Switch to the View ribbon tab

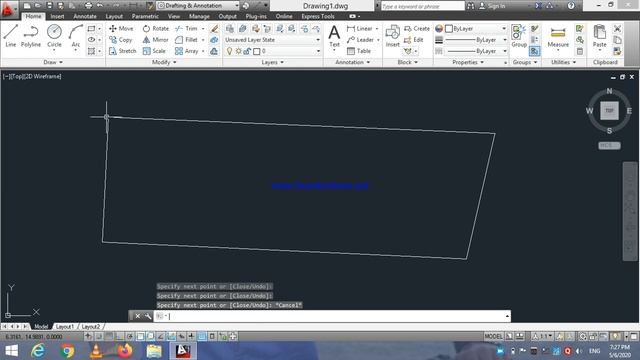[174, 16]
